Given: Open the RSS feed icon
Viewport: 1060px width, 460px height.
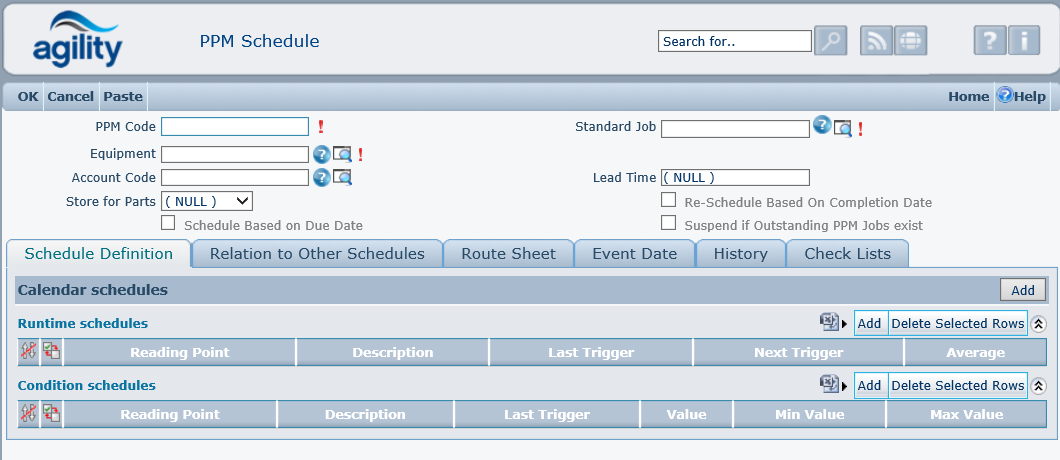Looking at the screenshot, I should (x=876, y=41).
